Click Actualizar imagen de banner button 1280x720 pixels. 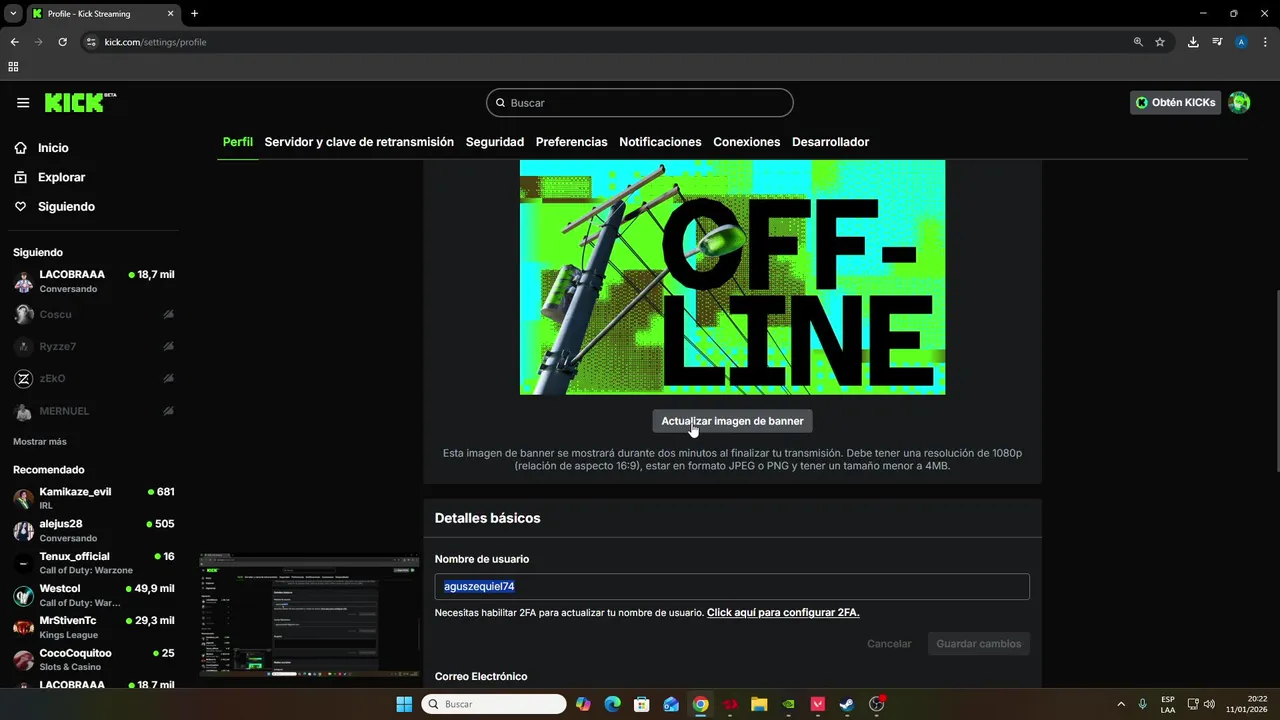coord(732,421)
